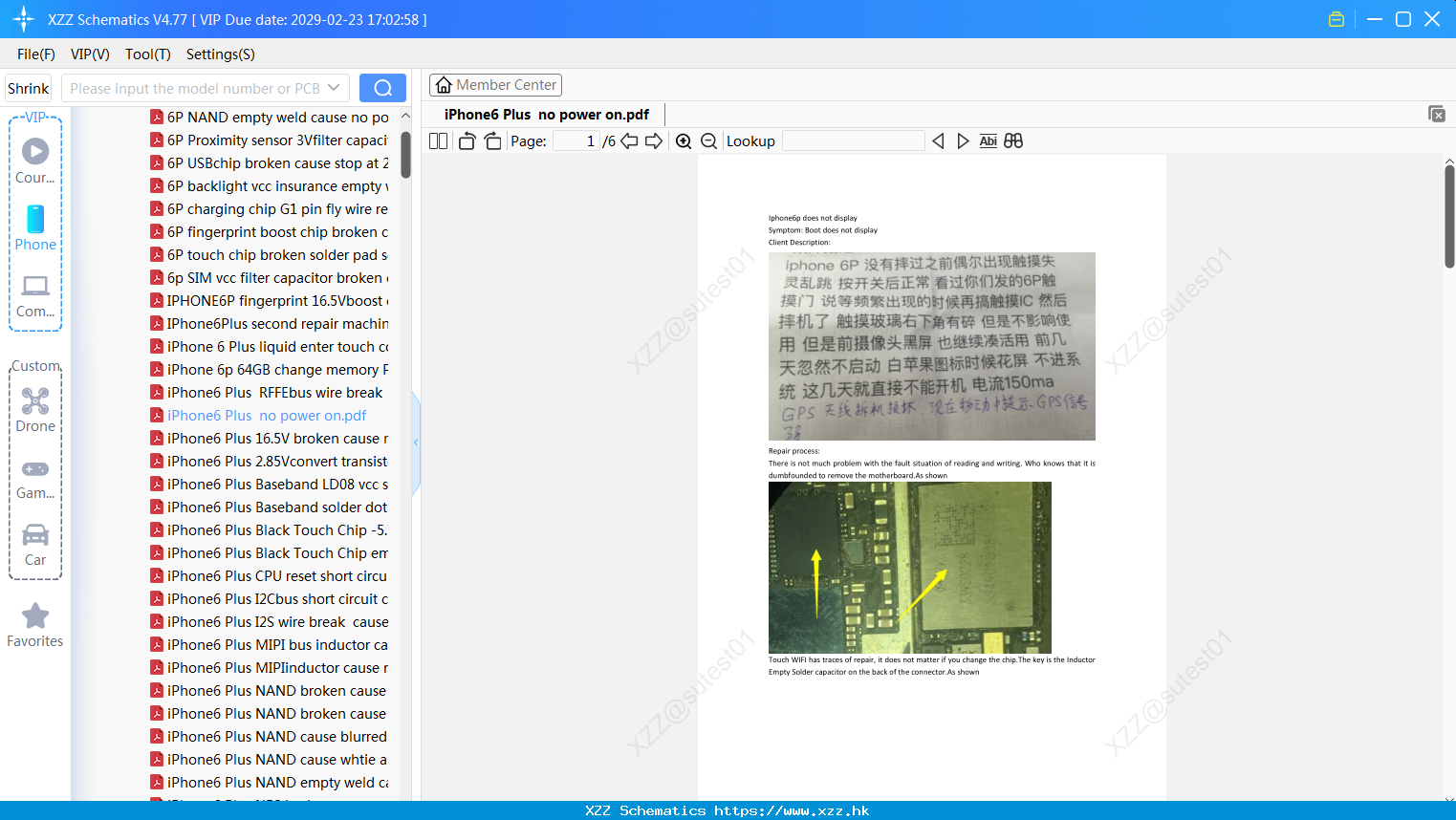Open iPhone6 Plus I2Cbus short circuit
The image size is (1456, 820).
[x=270, y=599]
